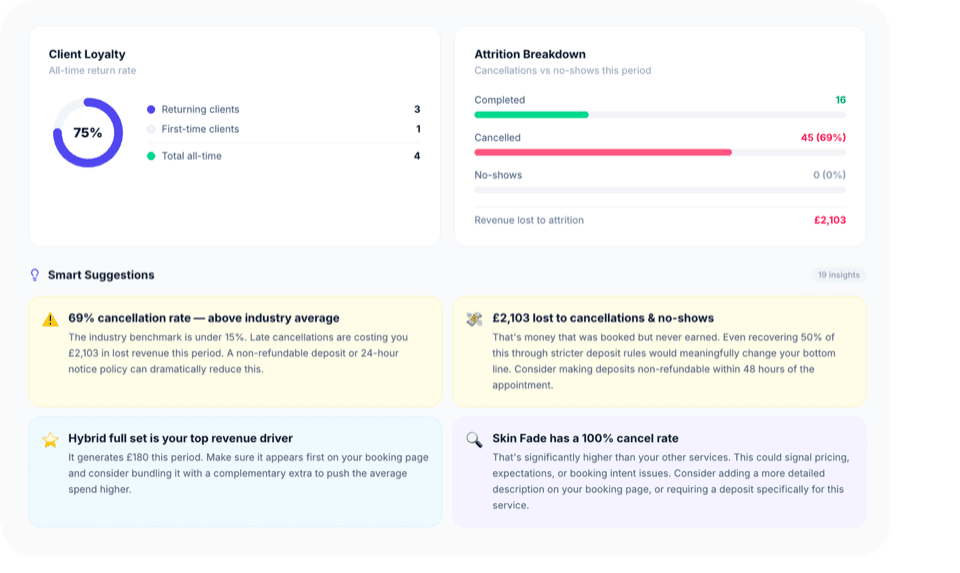960x573 pixels.
Task: Click the 75% loyalty donut chart
Action: 88,133
